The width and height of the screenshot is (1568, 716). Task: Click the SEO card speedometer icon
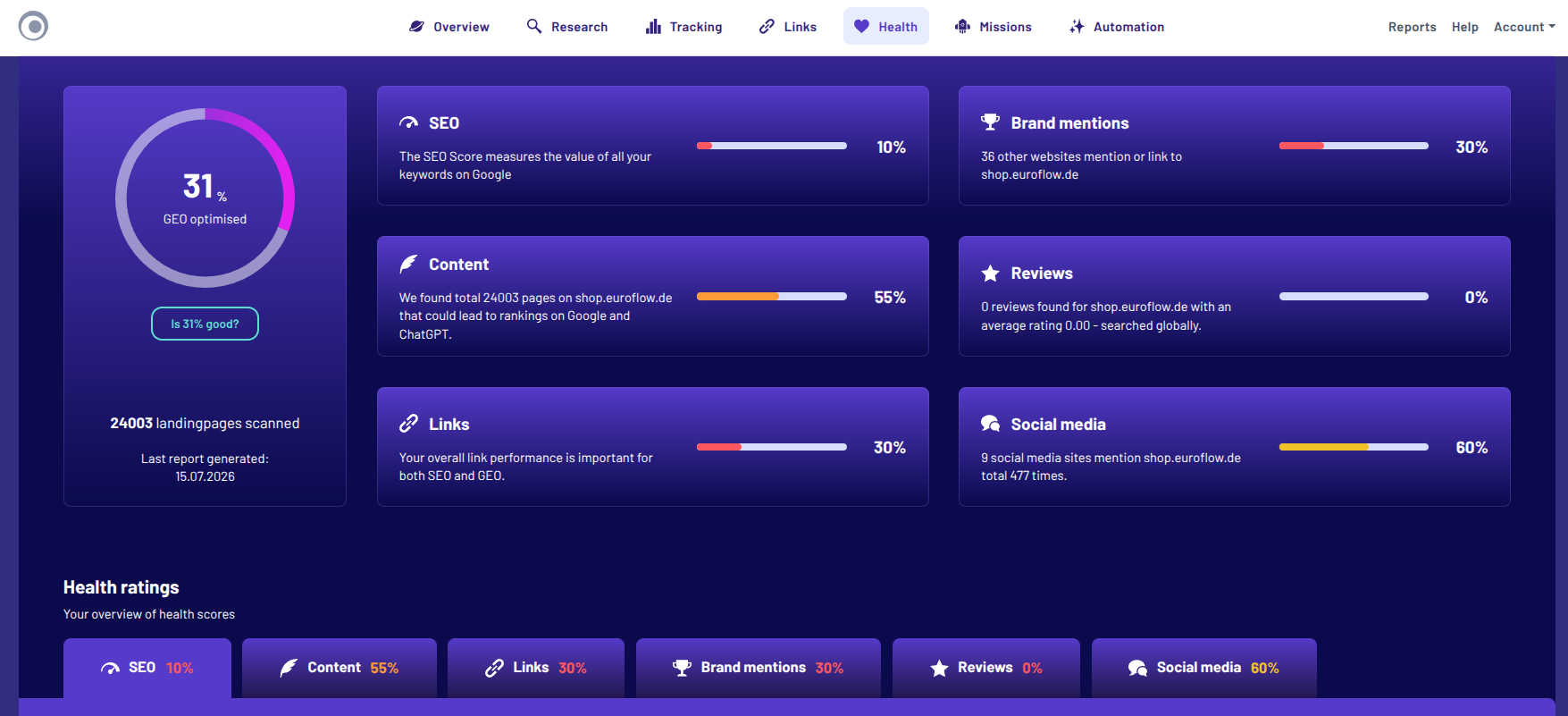click(408, 122)
